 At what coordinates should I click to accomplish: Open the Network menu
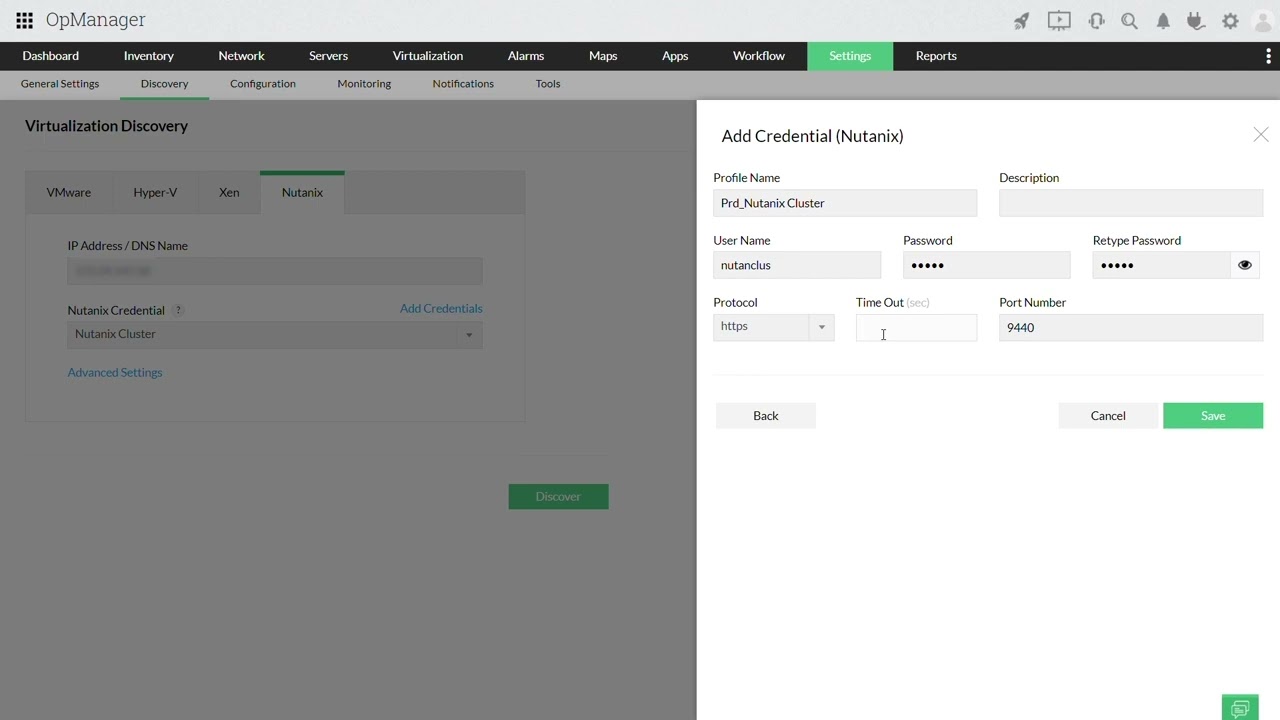[242, 56]
